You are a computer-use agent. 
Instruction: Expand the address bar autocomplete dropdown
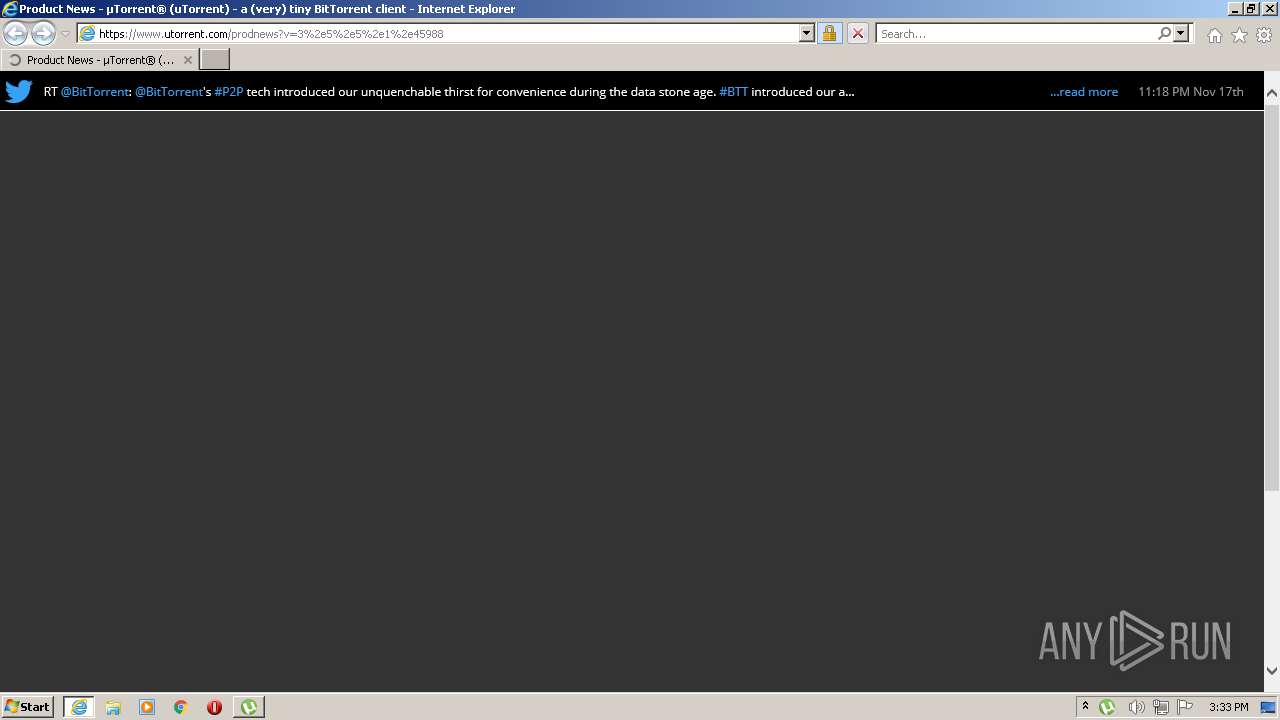807,33
